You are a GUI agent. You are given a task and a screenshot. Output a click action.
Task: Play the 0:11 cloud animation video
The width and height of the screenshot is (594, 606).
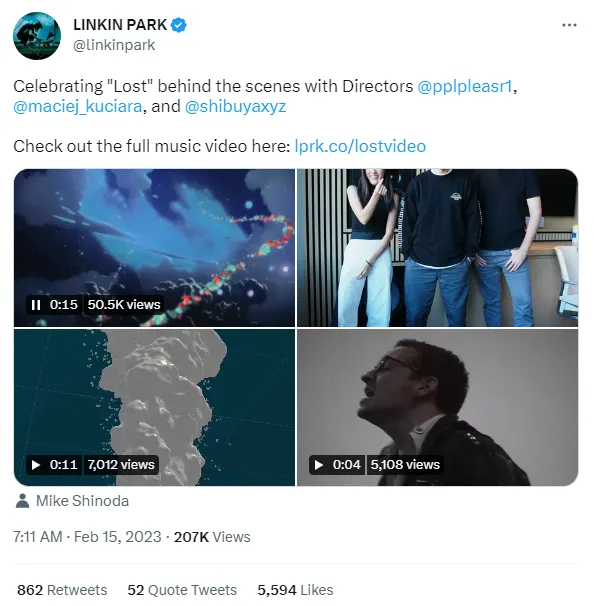[36, 465]
